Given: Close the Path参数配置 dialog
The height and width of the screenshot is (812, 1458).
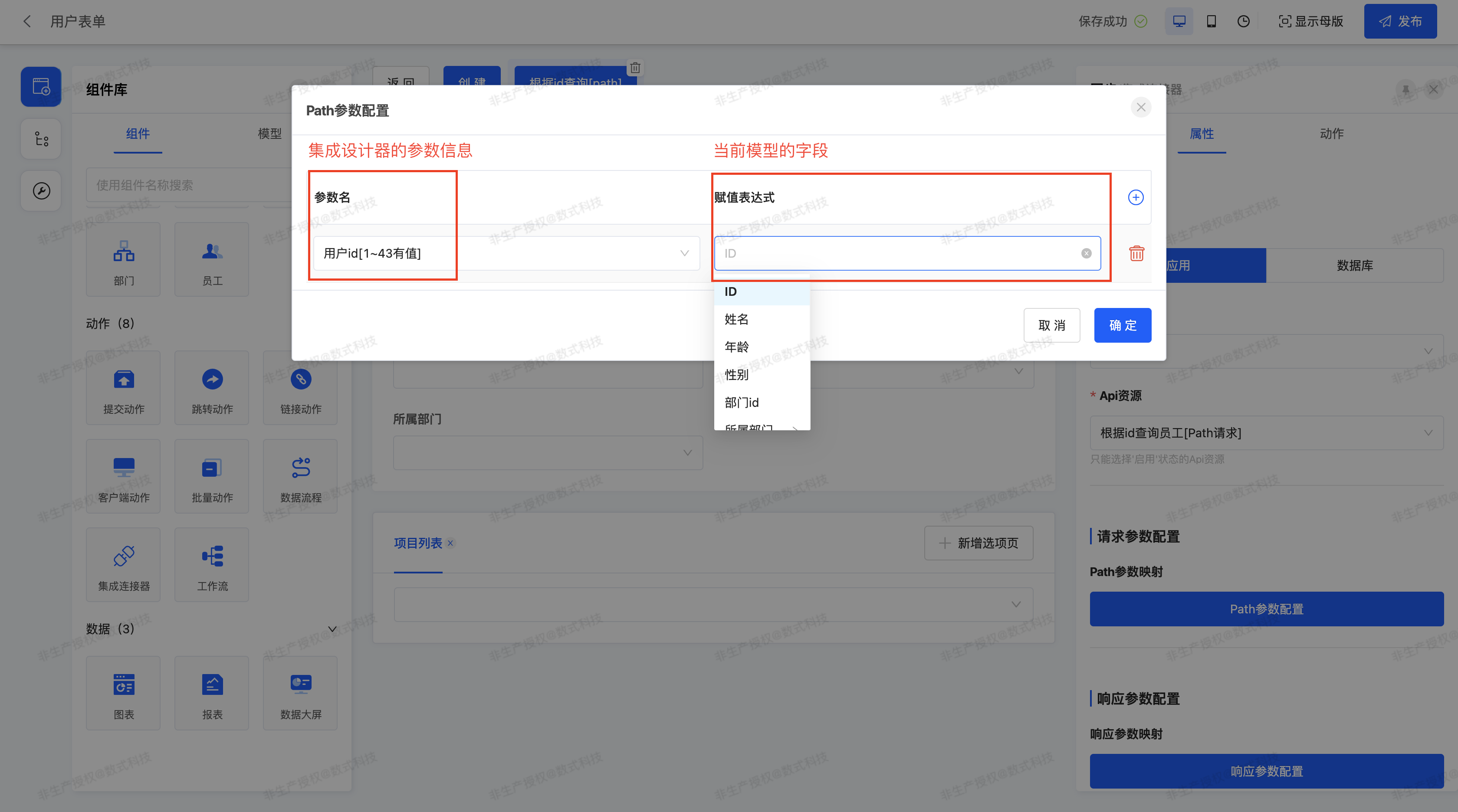Looking at the screenshot, I should [1140, 107].
